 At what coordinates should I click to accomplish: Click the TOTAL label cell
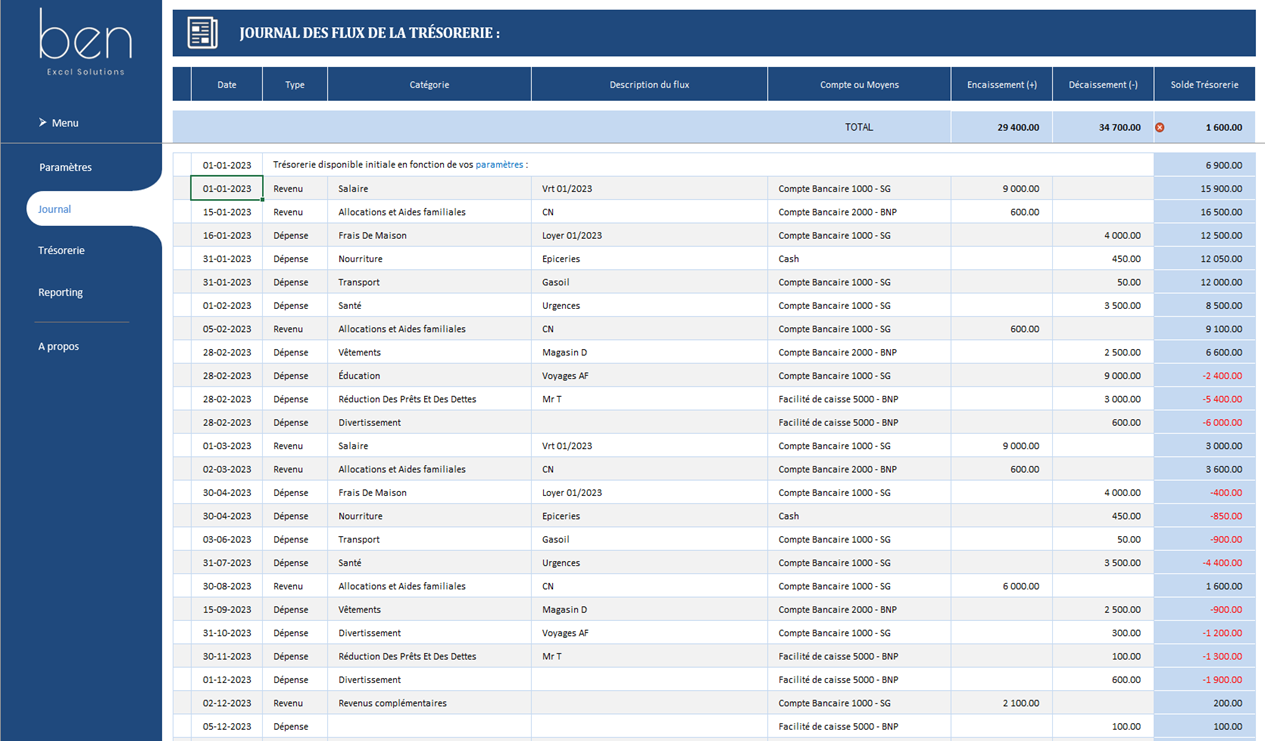pos(859,127)
